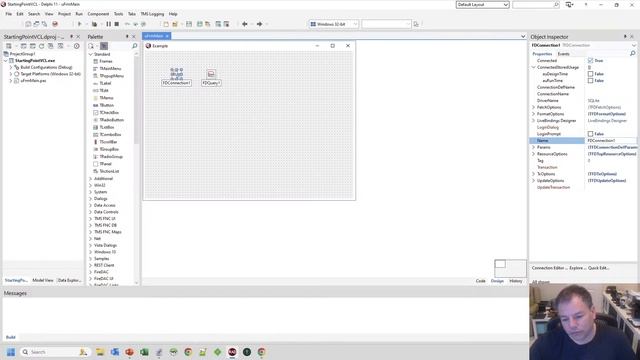The height and width of the screenshot is (360, 640).
Task: Collapse the Standard palette category
Action: pos(91,54)
